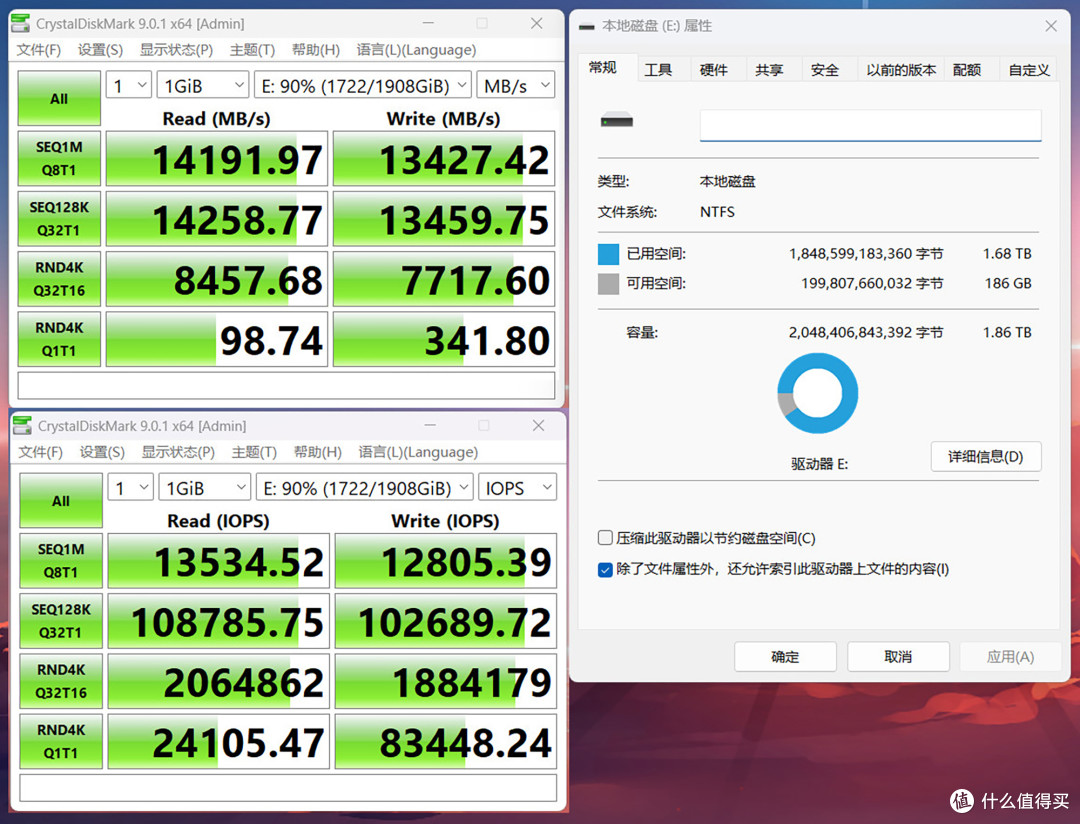Screen dimensions: 1080x824
Task: Start SEQ1M Q8T1 test in MB/s window
Action: point(59,158)
